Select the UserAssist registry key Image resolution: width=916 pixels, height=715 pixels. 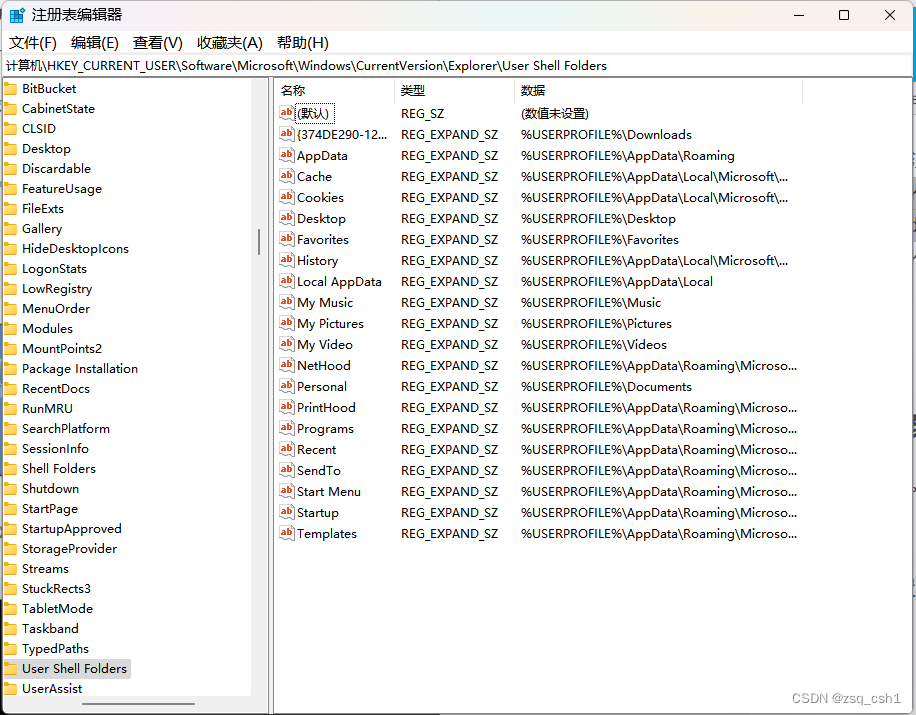(52, 689)
